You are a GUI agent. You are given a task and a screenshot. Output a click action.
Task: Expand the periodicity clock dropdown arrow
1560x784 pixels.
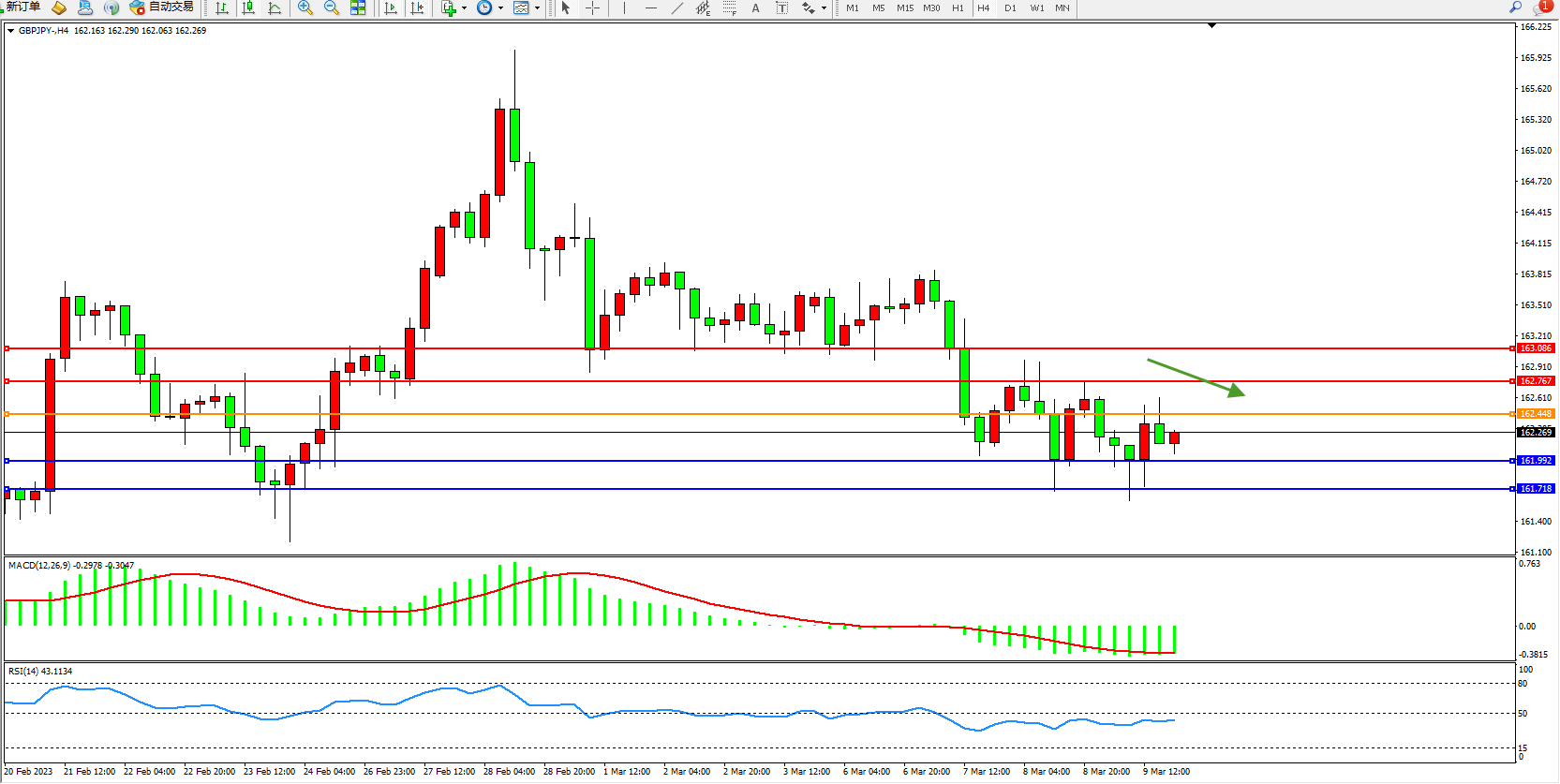[x=500, y=7]
